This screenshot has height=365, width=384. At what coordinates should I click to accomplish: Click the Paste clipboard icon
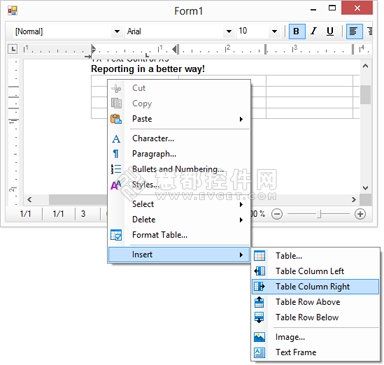tap(116, 119)
